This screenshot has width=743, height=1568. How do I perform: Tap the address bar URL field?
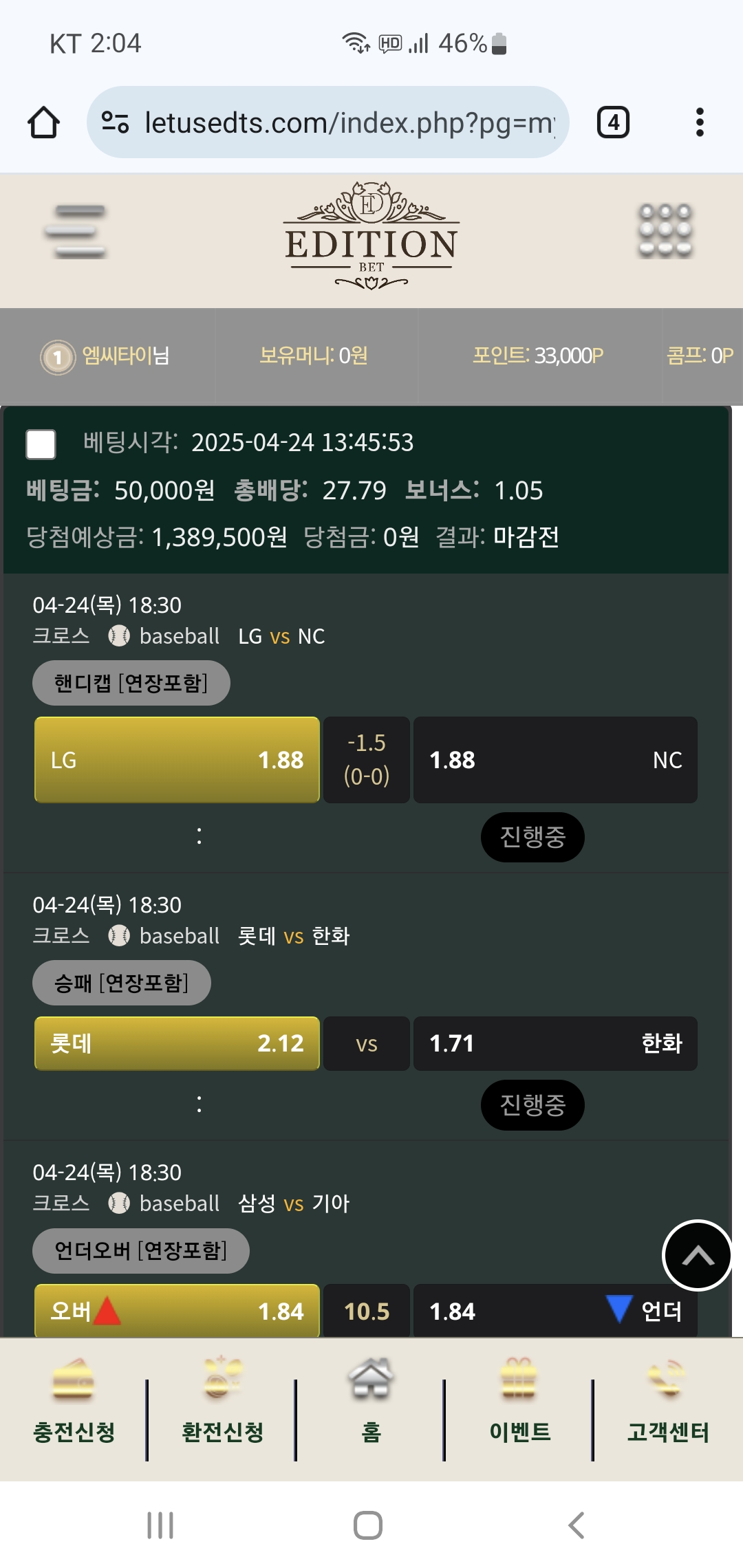coord(348,122)
